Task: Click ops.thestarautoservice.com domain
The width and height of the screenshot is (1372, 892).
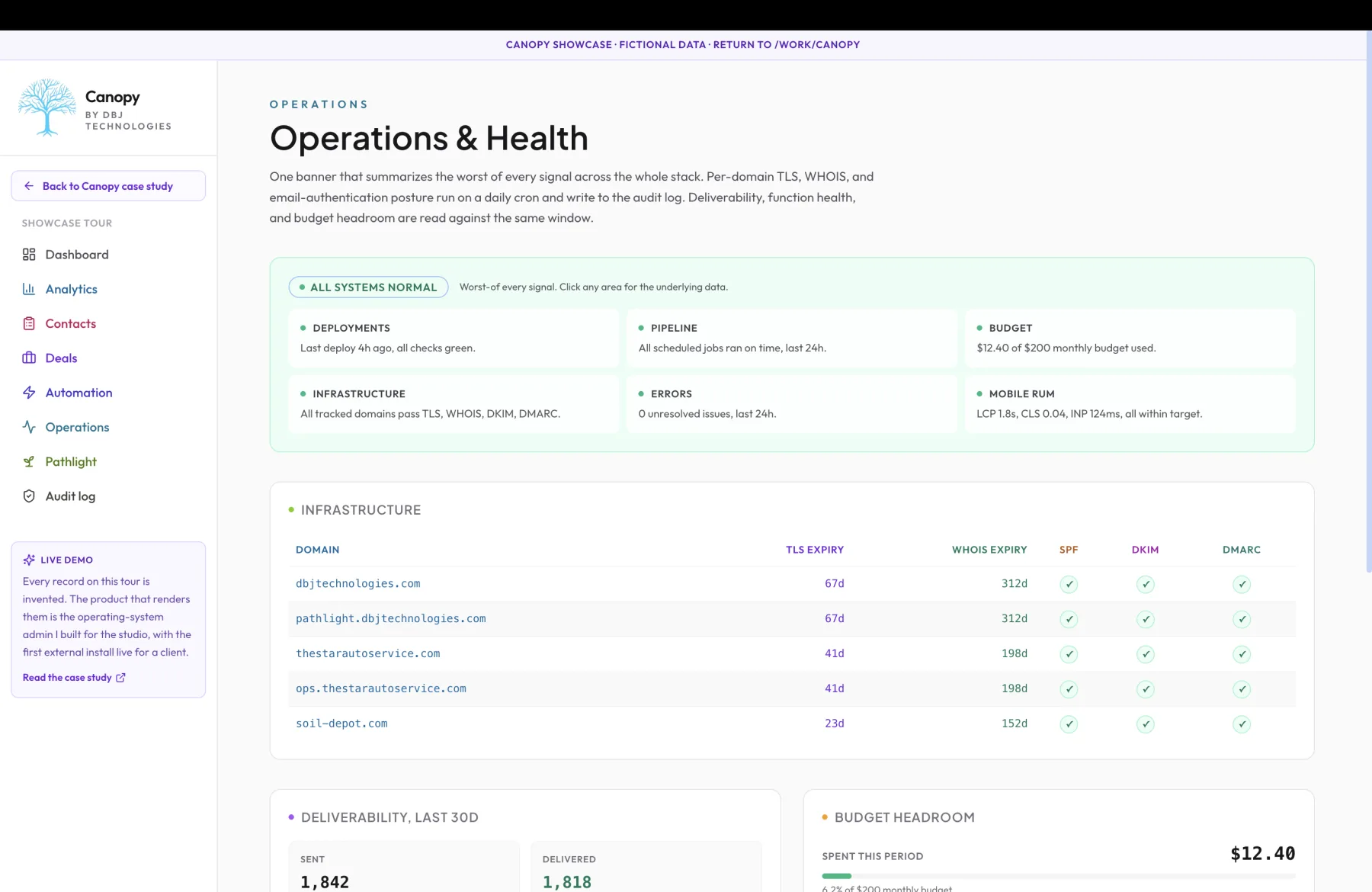Action: coord(381,688)
